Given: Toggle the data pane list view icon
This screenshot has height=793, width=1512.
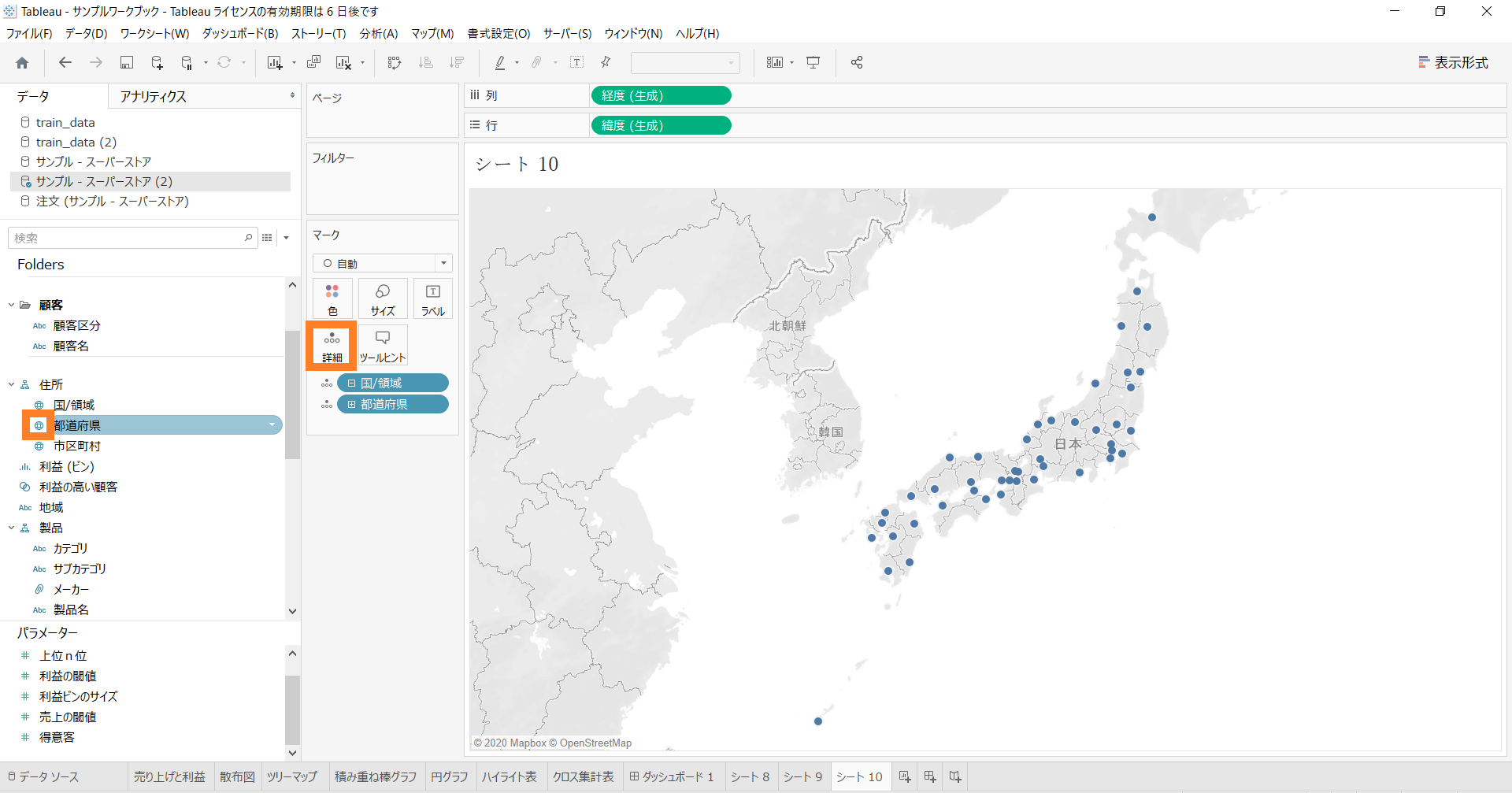Looking at the screenshot, I should 267,238.
